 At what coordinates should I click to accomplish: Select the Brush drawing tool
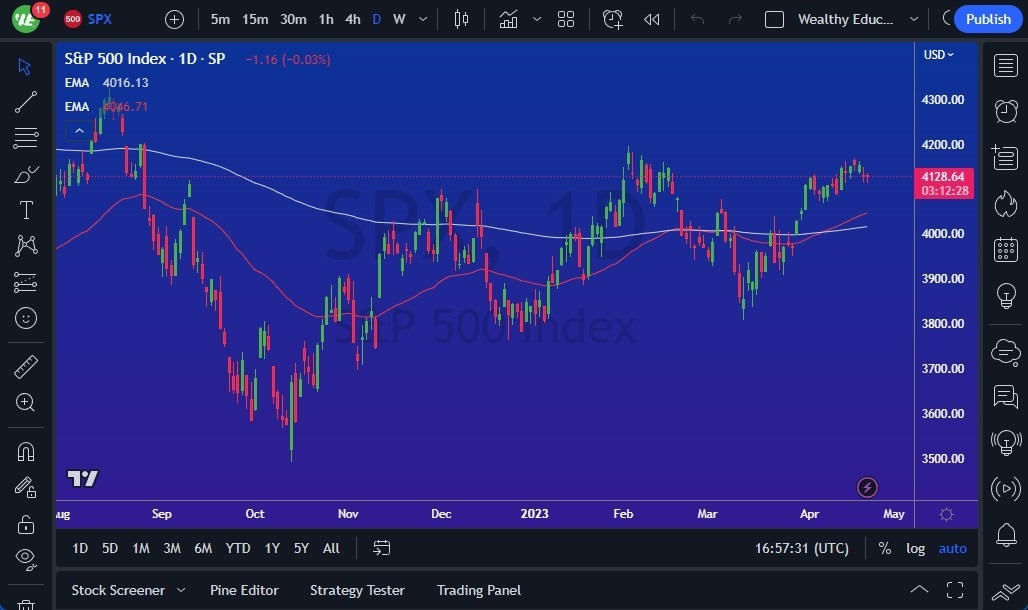(x=27, y=174)
